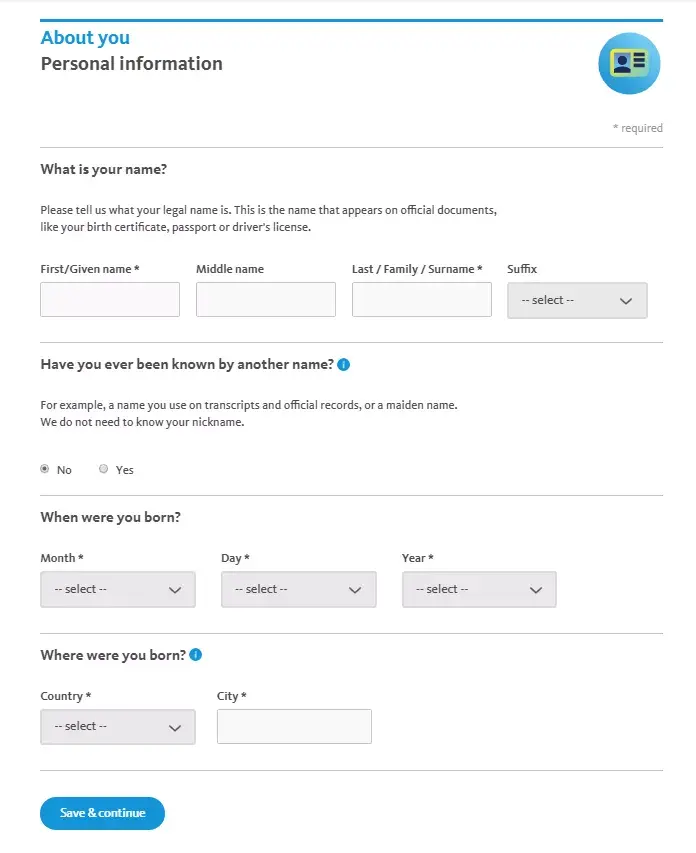Click info icon beside 'known by another name'
Screen dimensions: 696x853
tap(344, 365)
